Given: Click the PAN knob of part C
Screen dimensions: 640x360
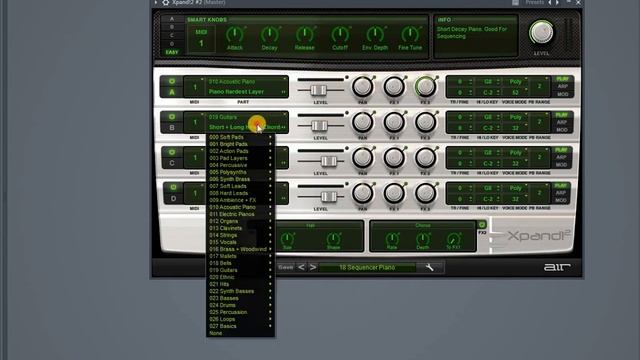Looking at the screenshot, I should [x=362, y=158].
